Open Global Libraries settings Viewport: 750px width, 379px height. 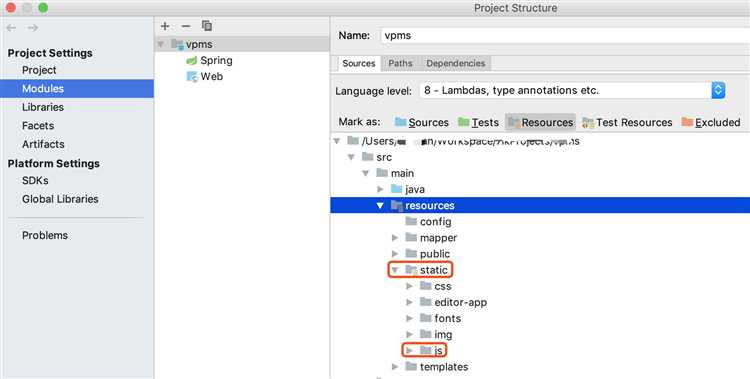60,199
